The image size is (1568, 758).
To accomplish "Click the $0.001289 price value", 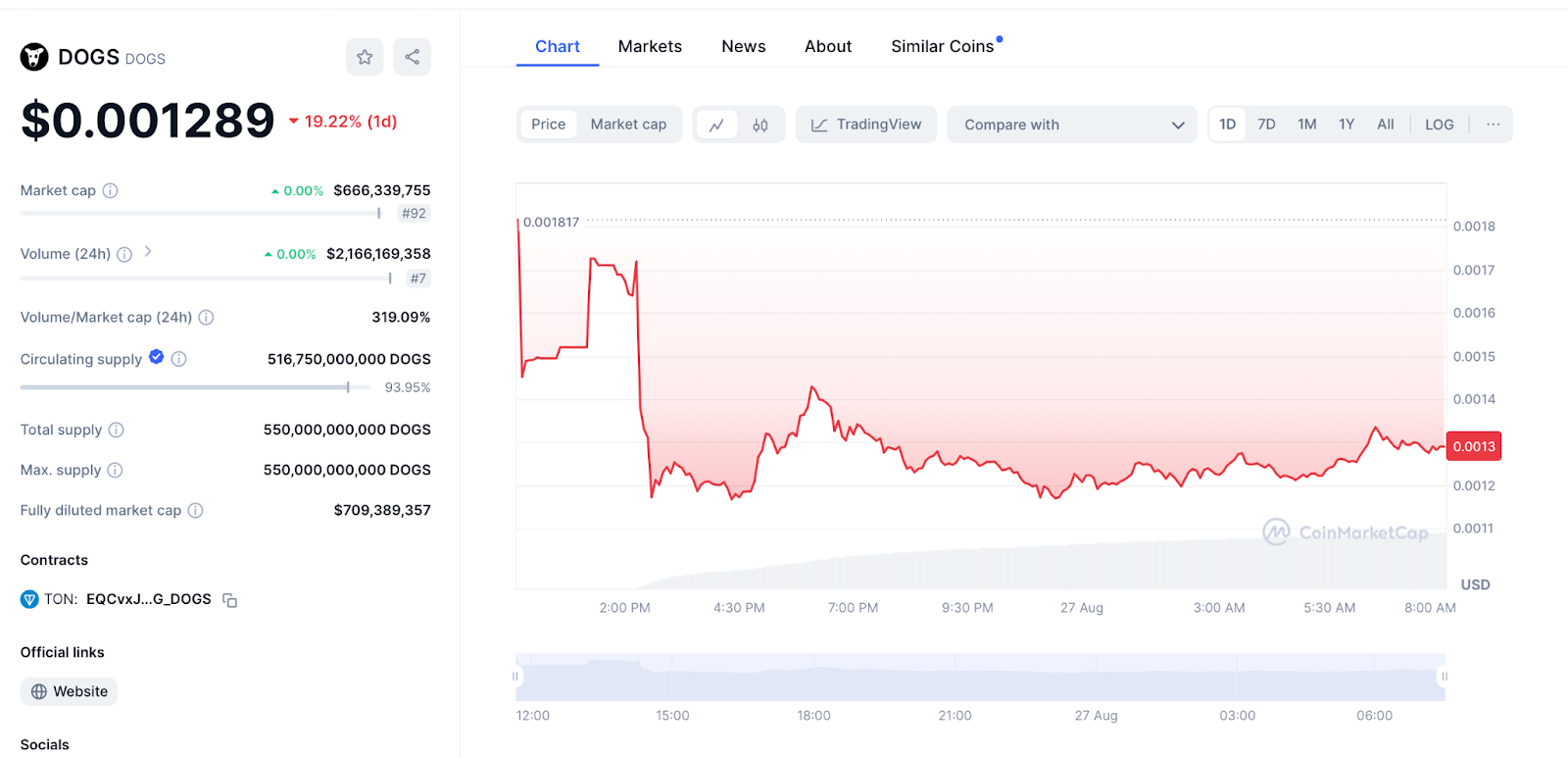I will tap(148, 121).
